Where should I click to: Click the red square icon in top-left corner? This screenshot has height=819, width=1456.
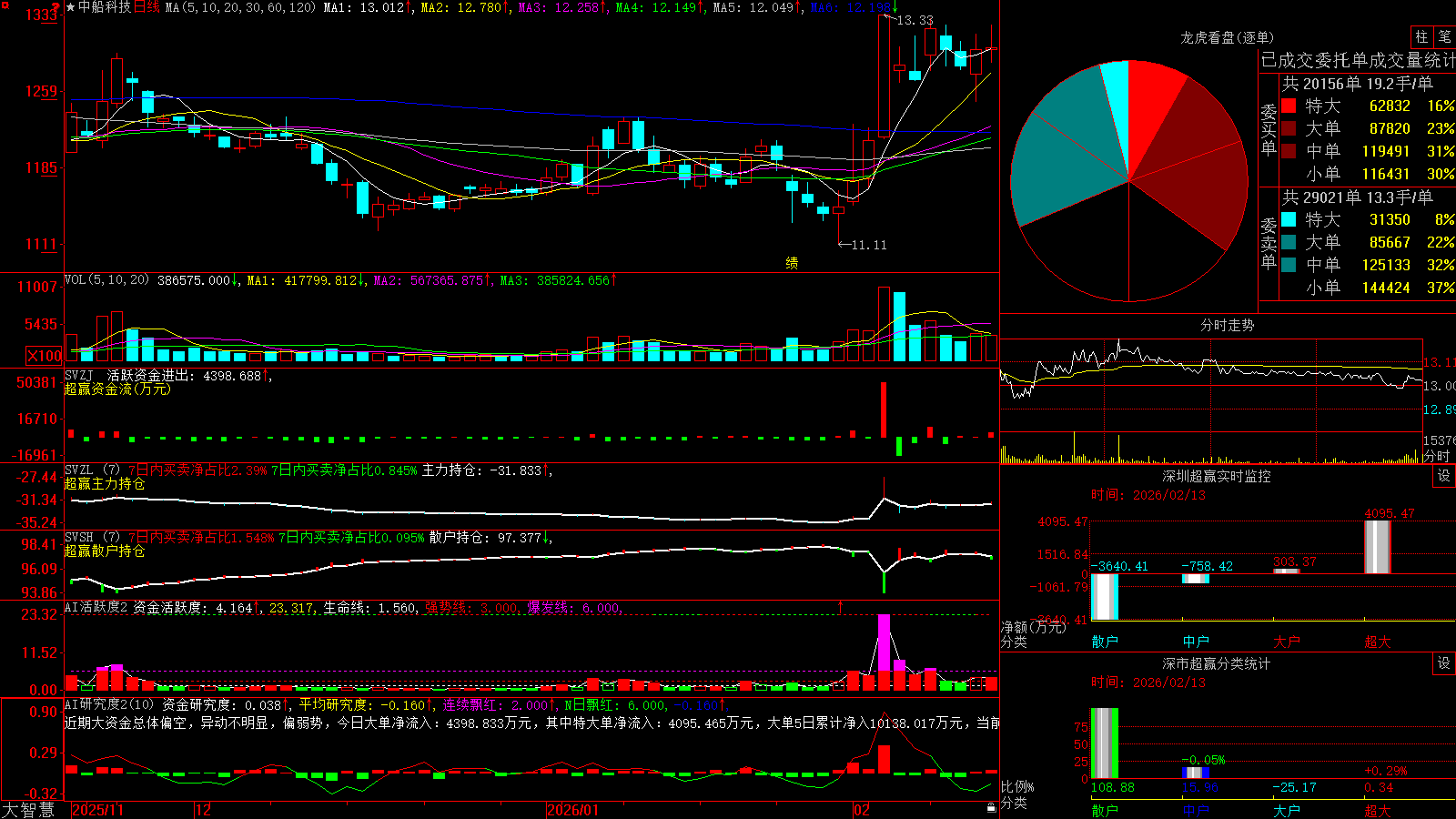[x=5, y=5]
